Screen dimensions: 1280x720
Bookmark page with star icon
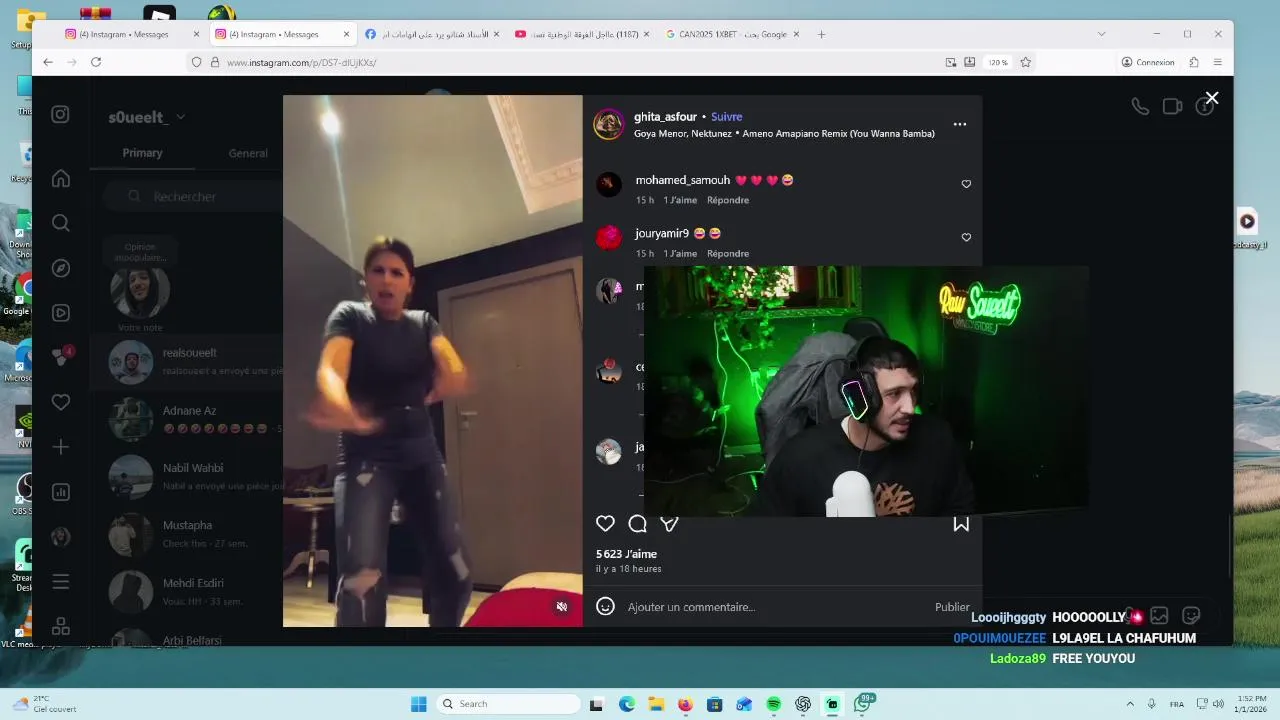(x=1025, y=62)
